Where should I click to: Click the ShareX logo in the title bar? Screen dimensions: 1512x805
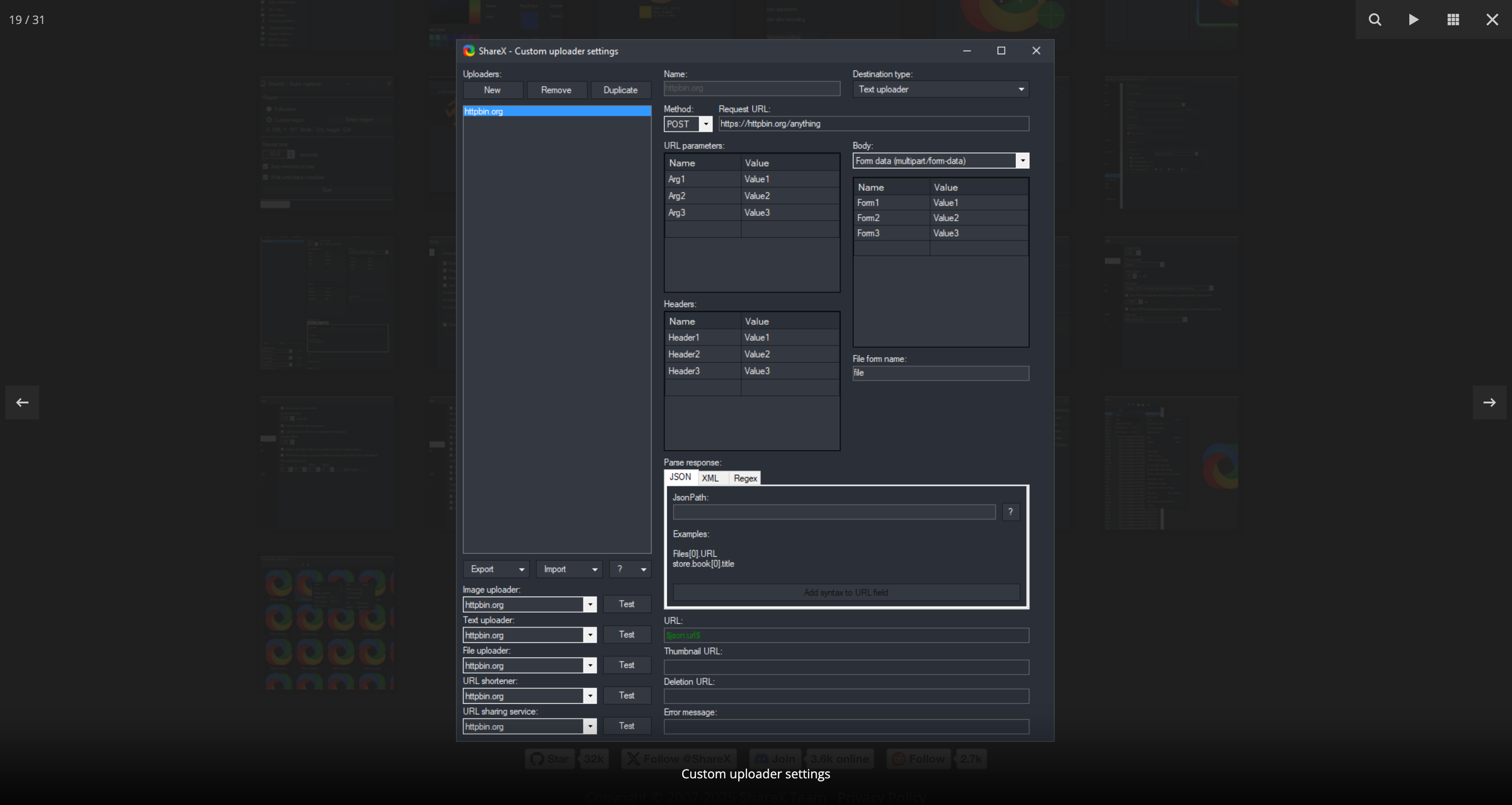(469, 51)
